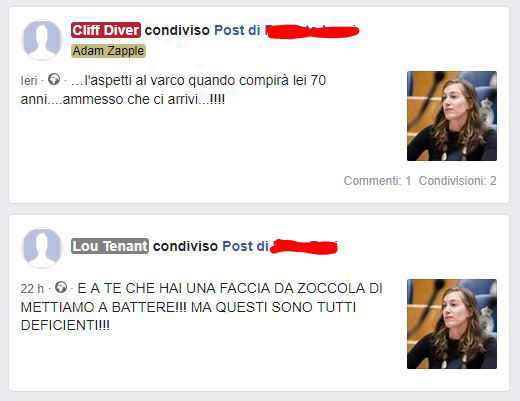Click the globe privacy icon next to 22 h

[61, 287]
